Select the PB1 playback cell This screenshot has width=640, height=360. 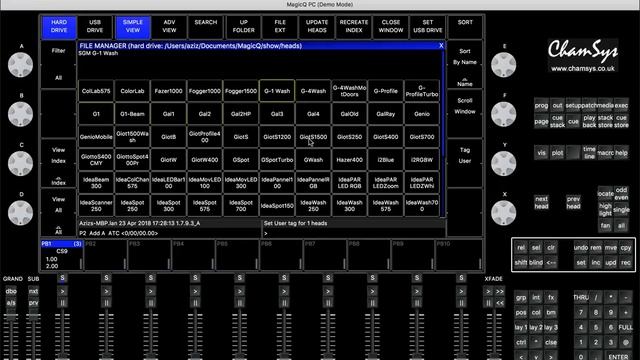click(62, 255)
